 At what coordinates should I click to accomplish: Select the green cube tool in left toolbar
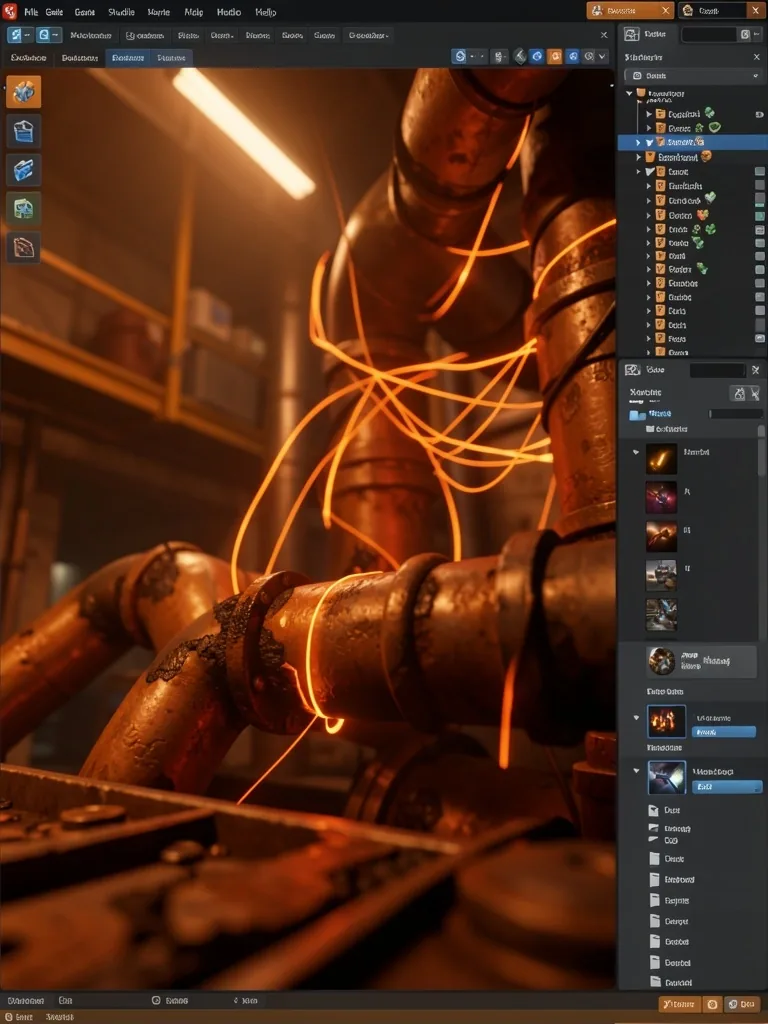[x=24, y=208]
